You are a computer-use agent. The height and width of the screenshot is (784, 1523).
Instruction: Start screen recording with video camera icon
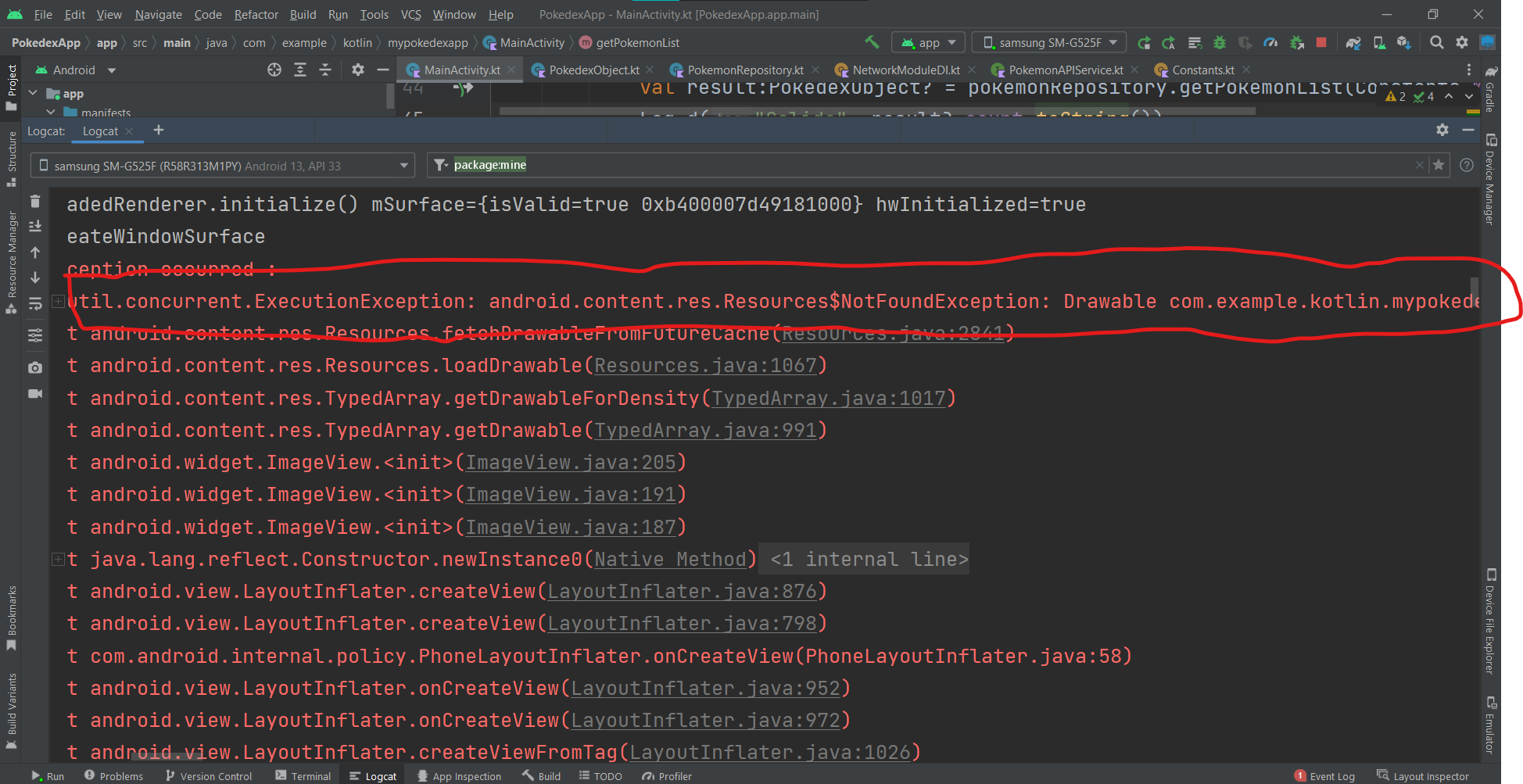point(35,394)
